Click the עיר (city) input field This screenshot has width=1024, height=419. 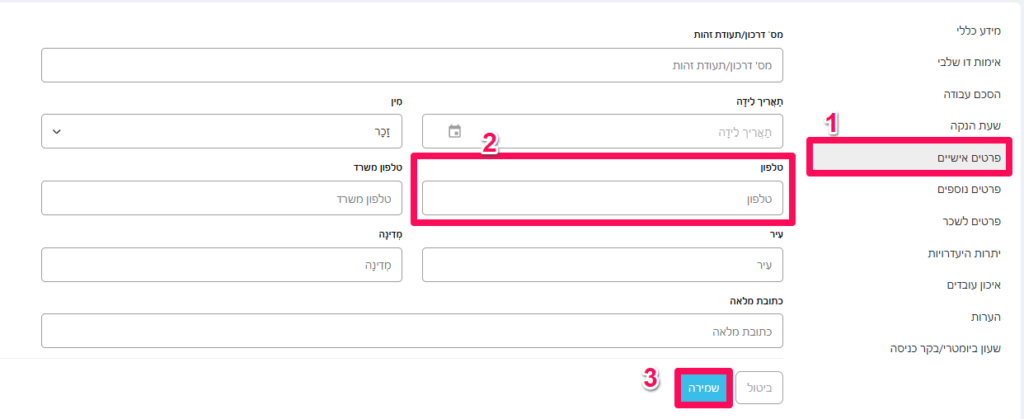[603, 265]
